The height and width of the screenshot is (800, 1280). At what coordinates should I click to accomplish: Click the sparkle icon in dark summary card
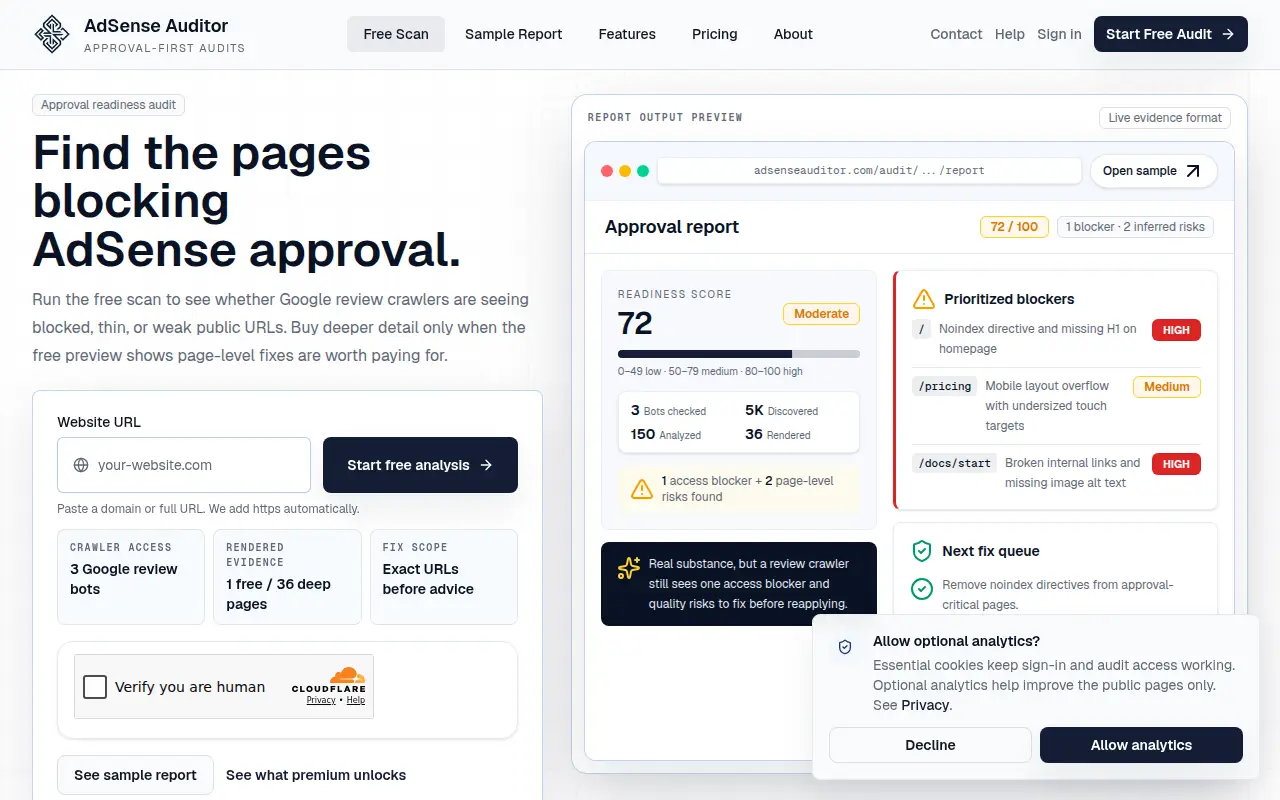(629, 568)
